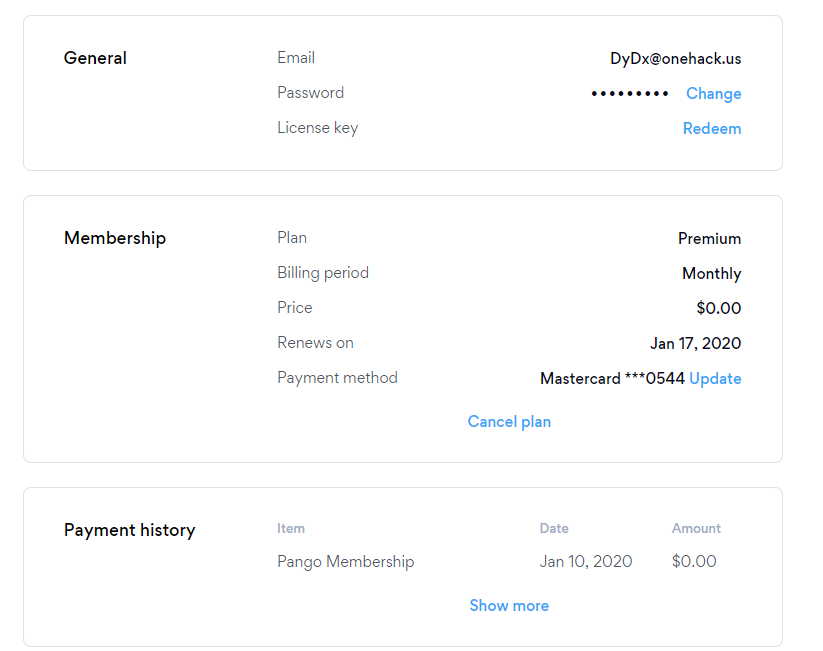Image resolution: width=823 pixels, height=651 pixels.
Task: Click the Cancel plan link
Action: [509, 421]
